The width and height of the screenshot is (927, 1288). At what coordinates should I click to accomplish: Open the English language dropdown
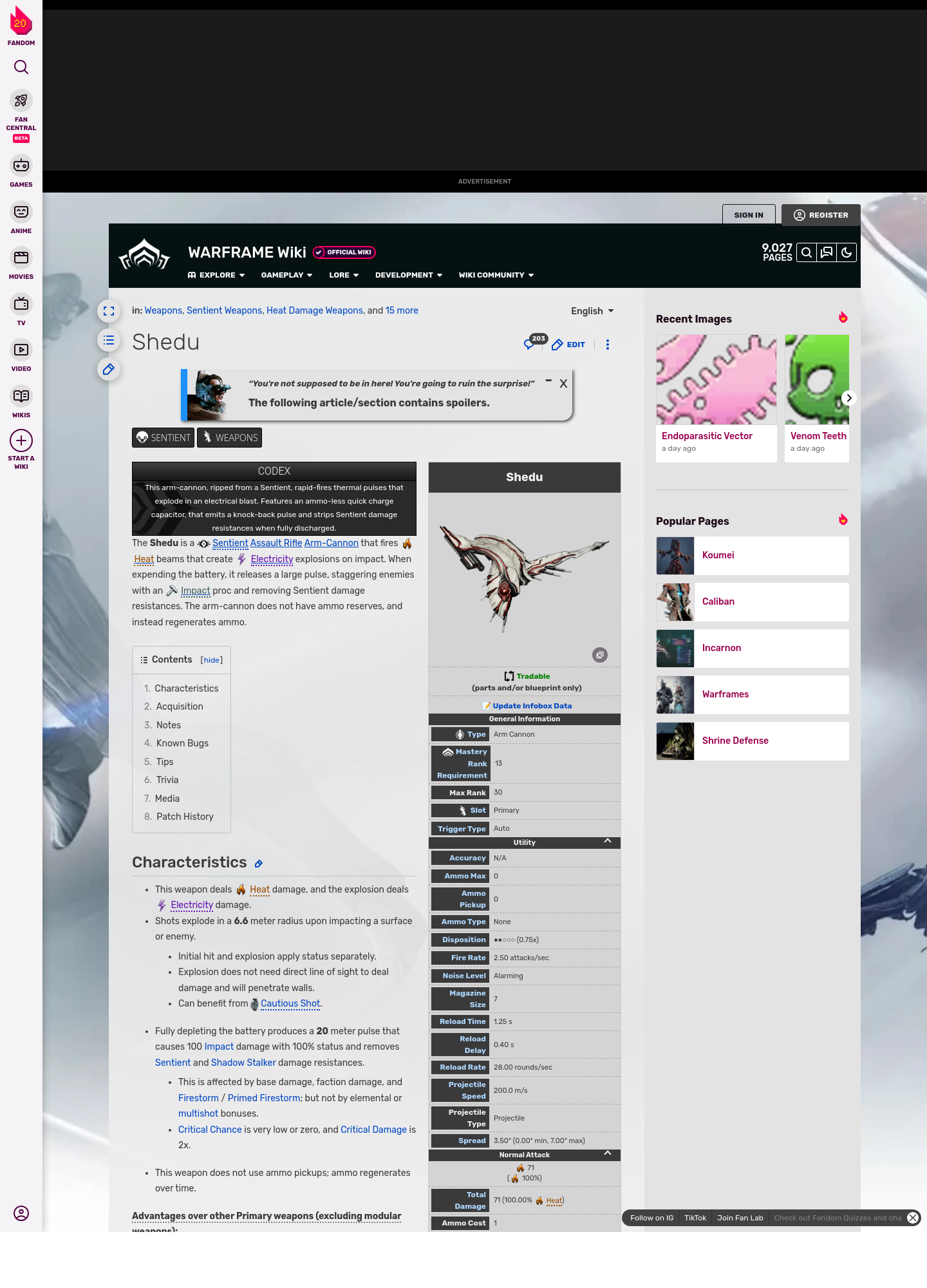click(592, 311)
